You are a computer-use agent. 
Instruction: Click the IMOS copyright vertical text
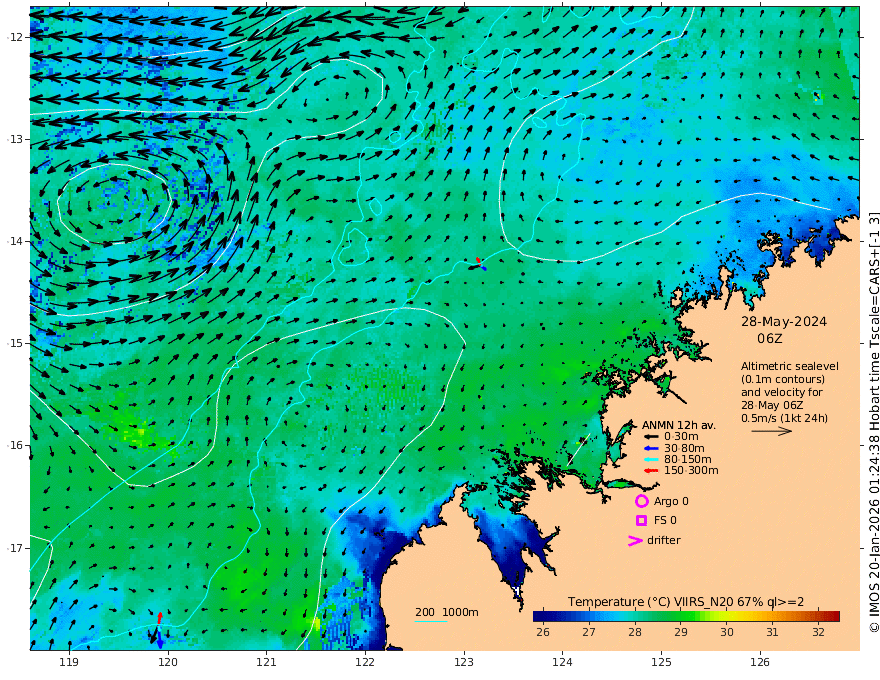pyautogui.click(x=873, y=422)
